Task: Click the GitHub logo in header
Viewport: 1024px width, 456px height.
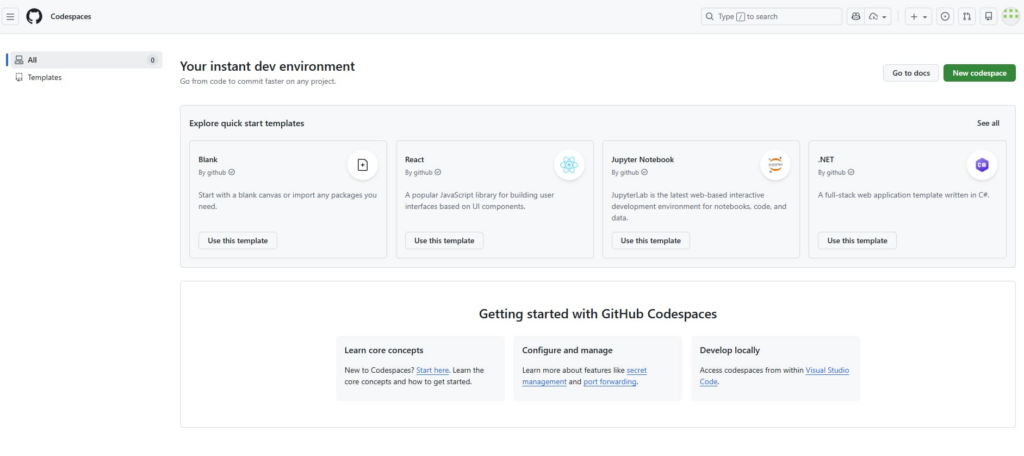Action: tap(34, 16)
